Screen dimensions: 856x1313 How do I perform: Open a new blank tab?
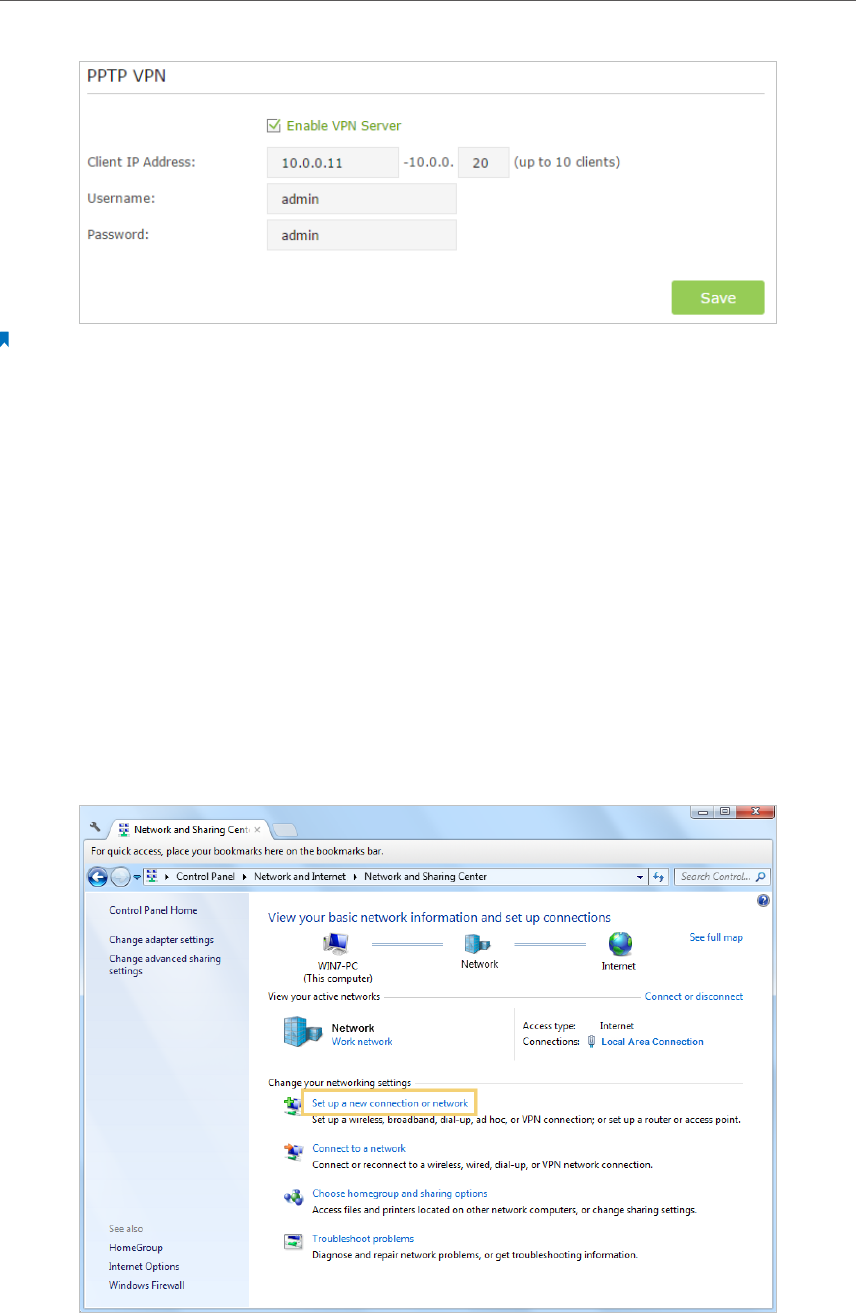click(284, 829)
